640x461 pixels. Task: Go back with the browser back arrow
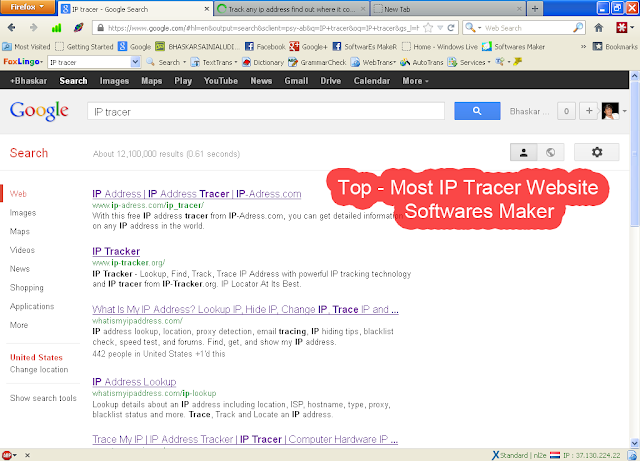pyautogui.click(x=11, y=28)
